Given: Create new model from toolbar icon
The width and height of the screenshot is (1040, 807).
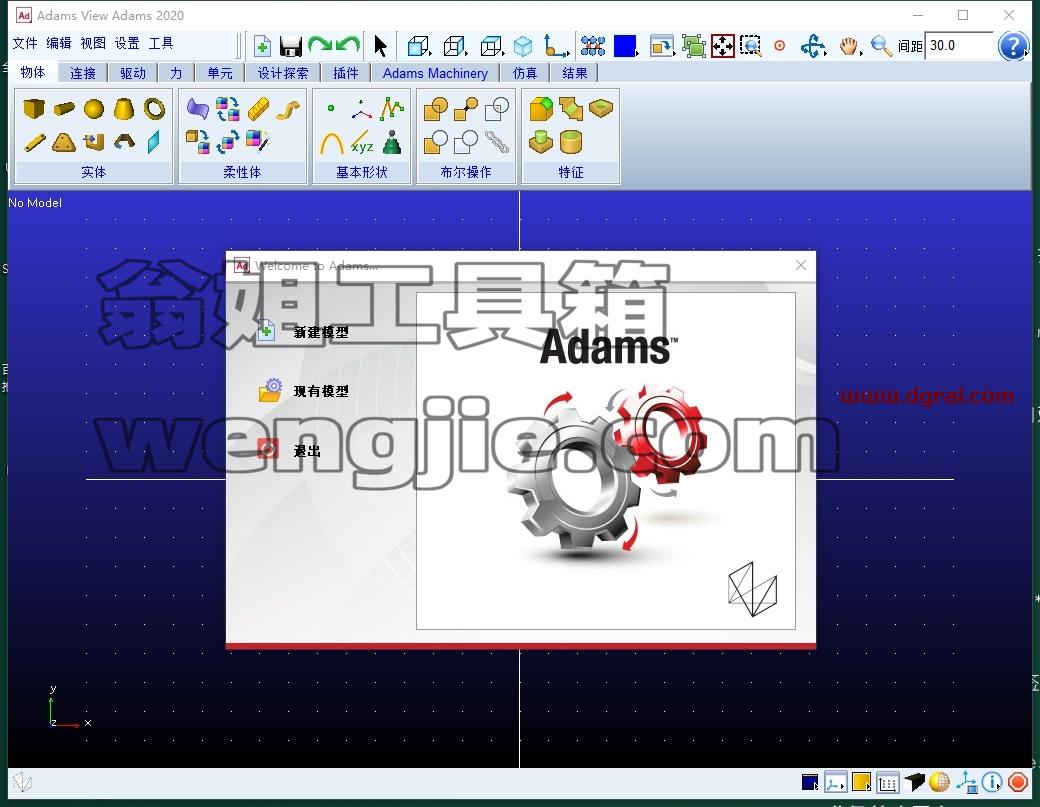Looking at the screenshot, I should [x=262, y=46].
